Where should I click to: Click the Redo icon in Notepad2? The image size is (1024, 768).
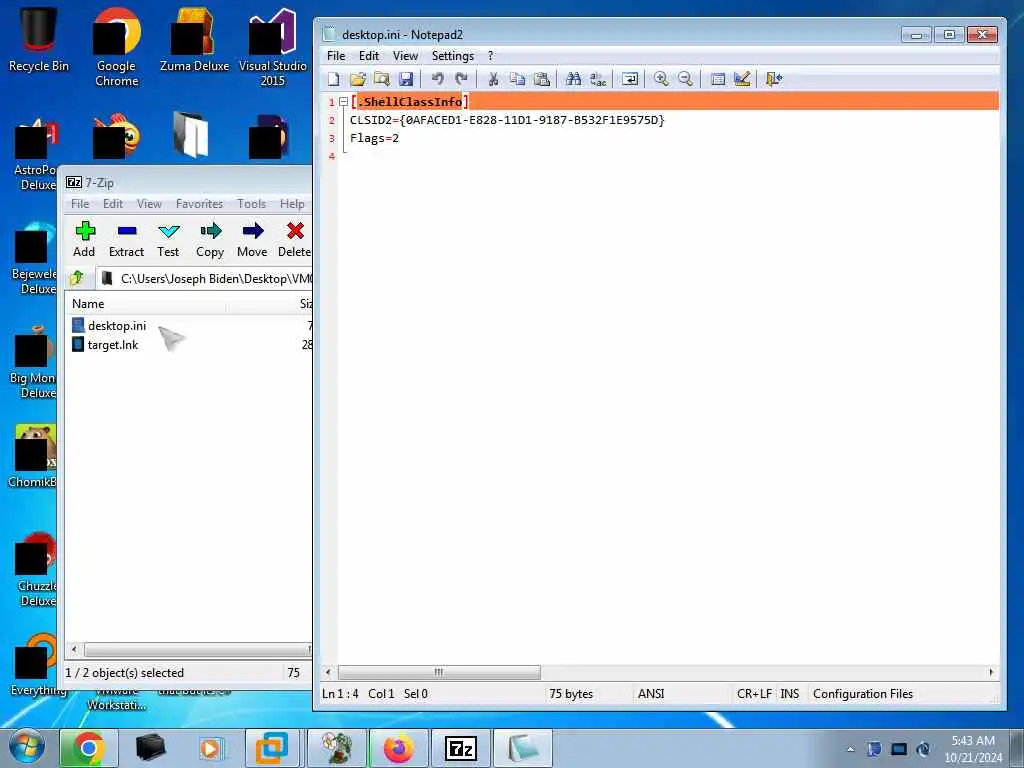tap(462, 80)
